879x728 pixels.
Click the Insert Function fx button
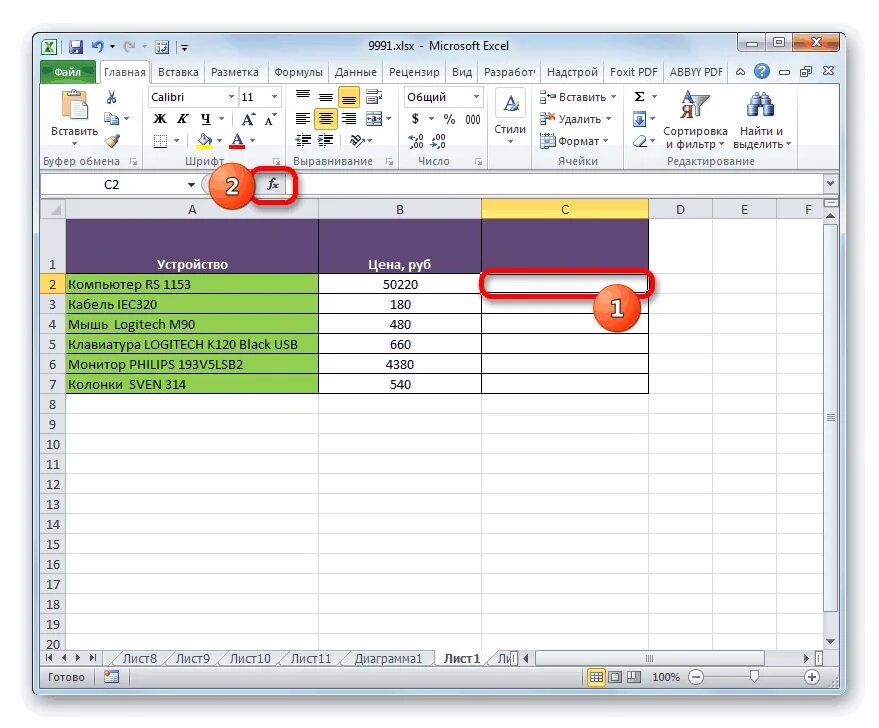tap(273, 184)
